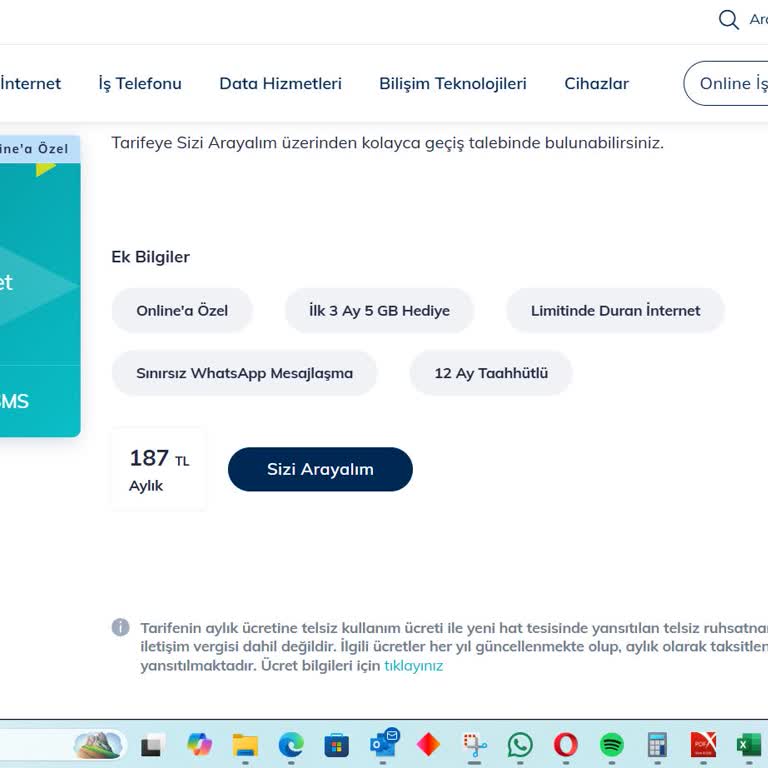
Task: Open Snipping Tool from the taskbar
Action: coord(475,746)
